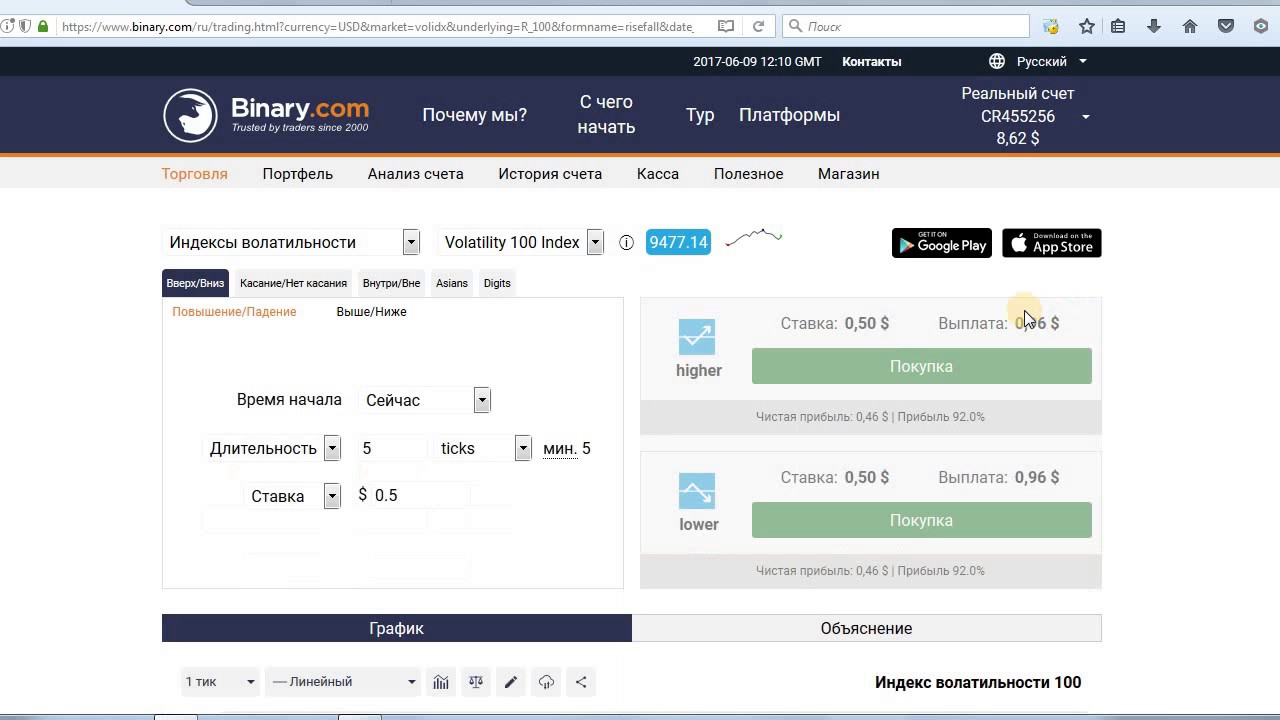The width and height of the screenshot is (1280, 720).
Task: Open the Volatility 100 Index dropdown
Action: point(520,242)
